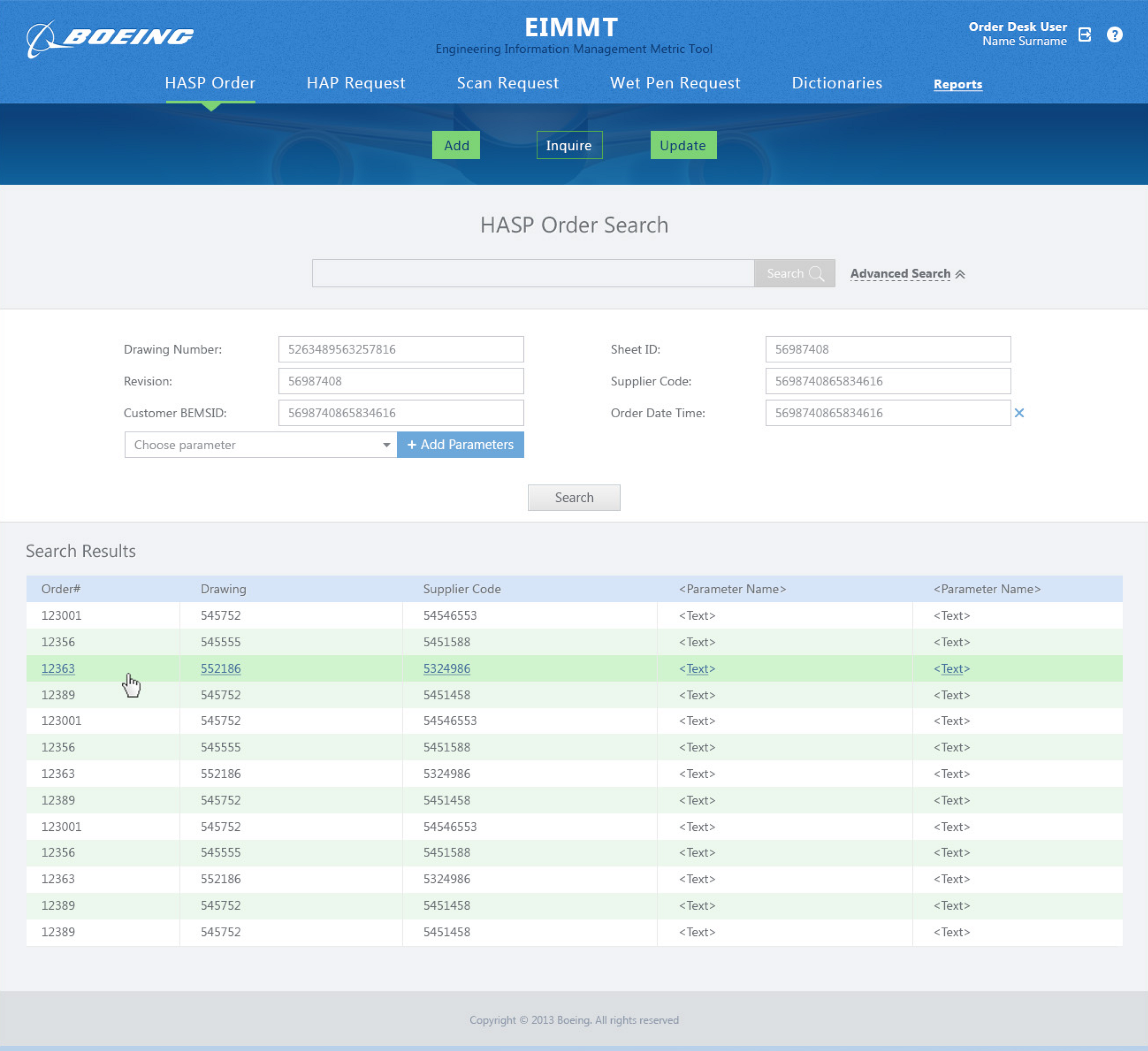Viewport: 1148px width, 1051px height.
Task: Click the Boeing logo
Action: (110, 38)
